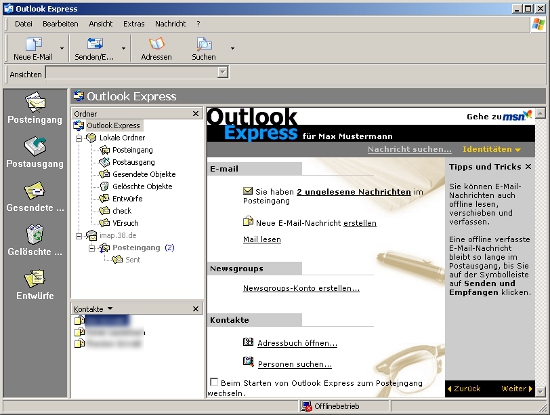
Task: Click Nachricht suchen link
Action: click(x=409, y=149)
